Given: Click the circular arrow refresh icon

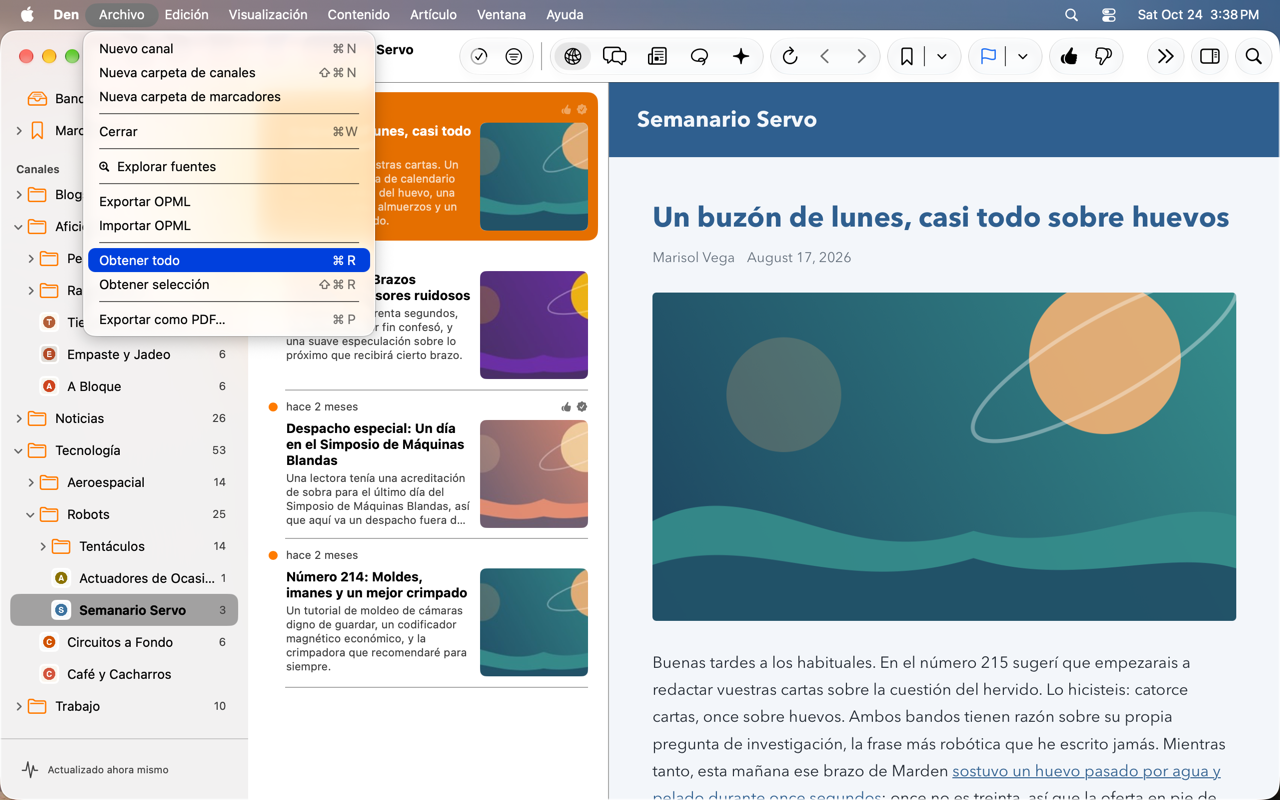Looking at the screenshot, I should pos(790,57).
